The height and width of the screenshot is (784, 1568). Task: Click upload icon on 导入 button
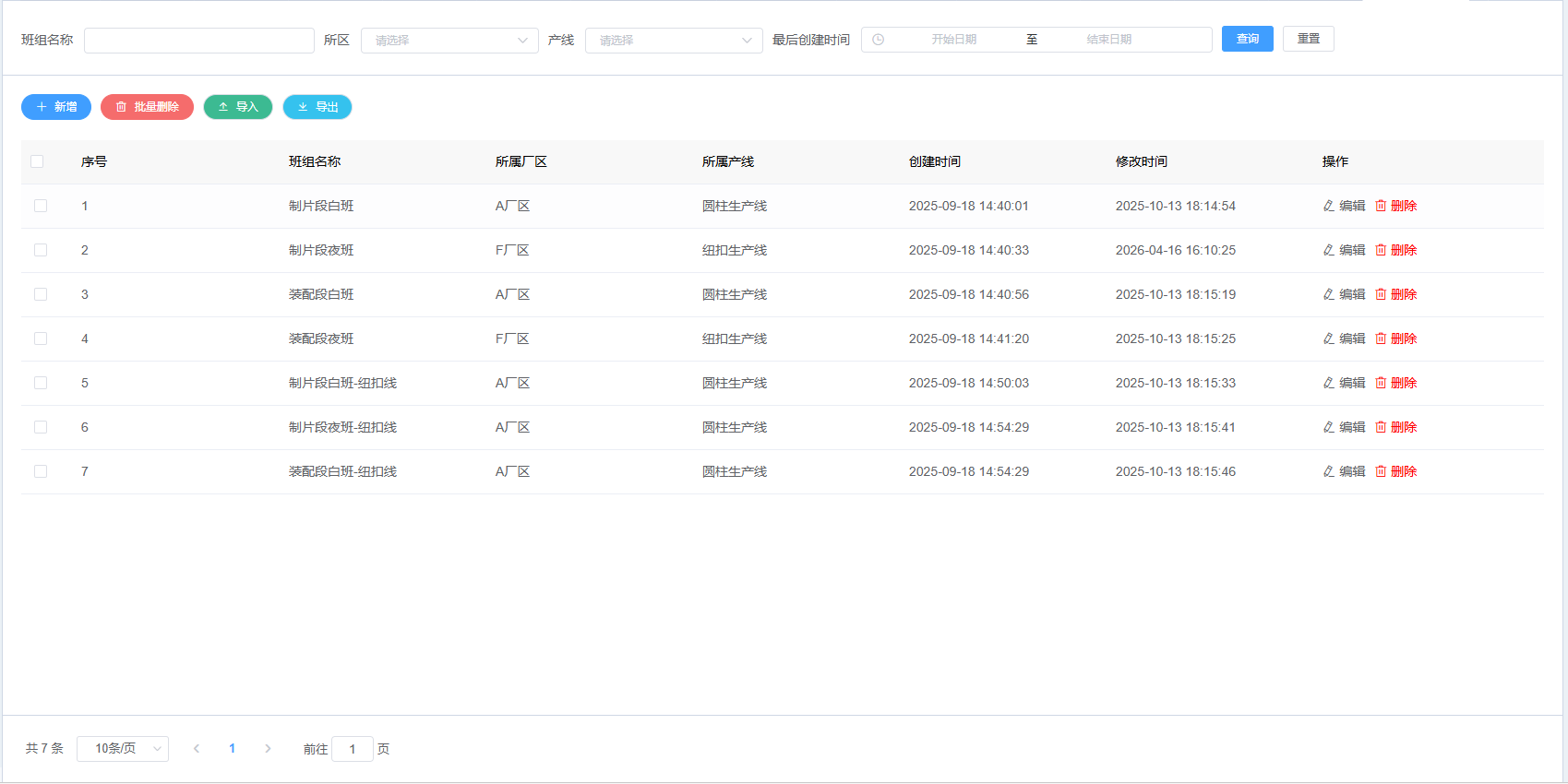[223, 107]
